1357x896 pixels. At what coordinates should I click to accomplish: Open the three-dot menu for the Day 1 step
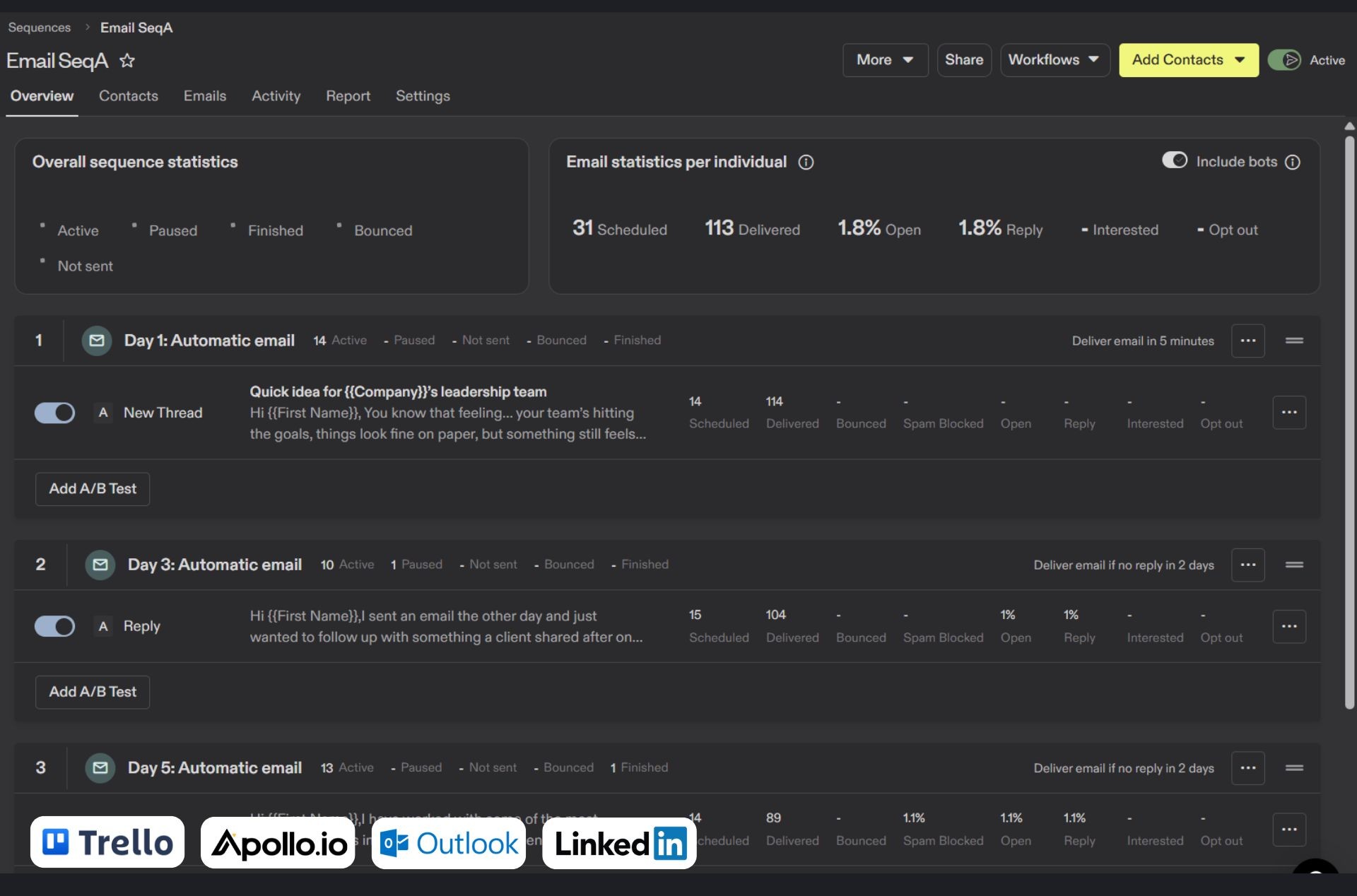(1247, 341)
